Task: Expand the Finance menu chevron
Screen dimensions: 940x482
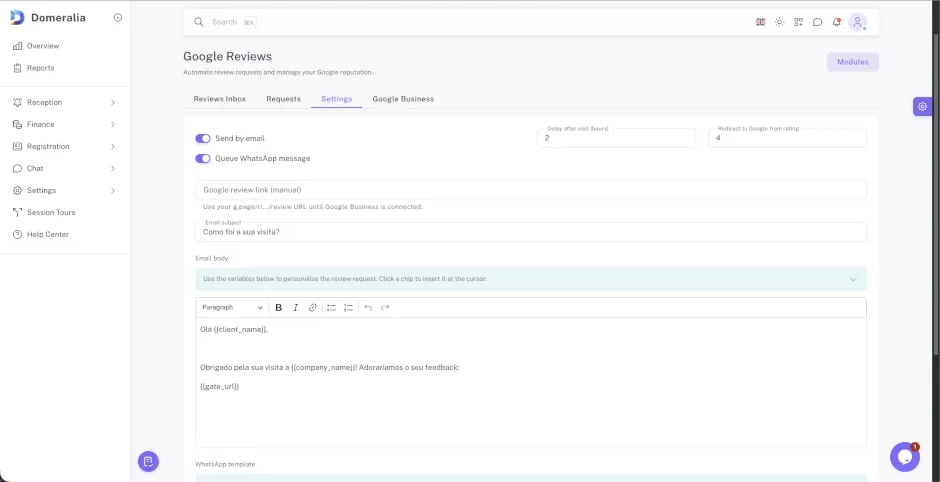Action: click(113, 125)
